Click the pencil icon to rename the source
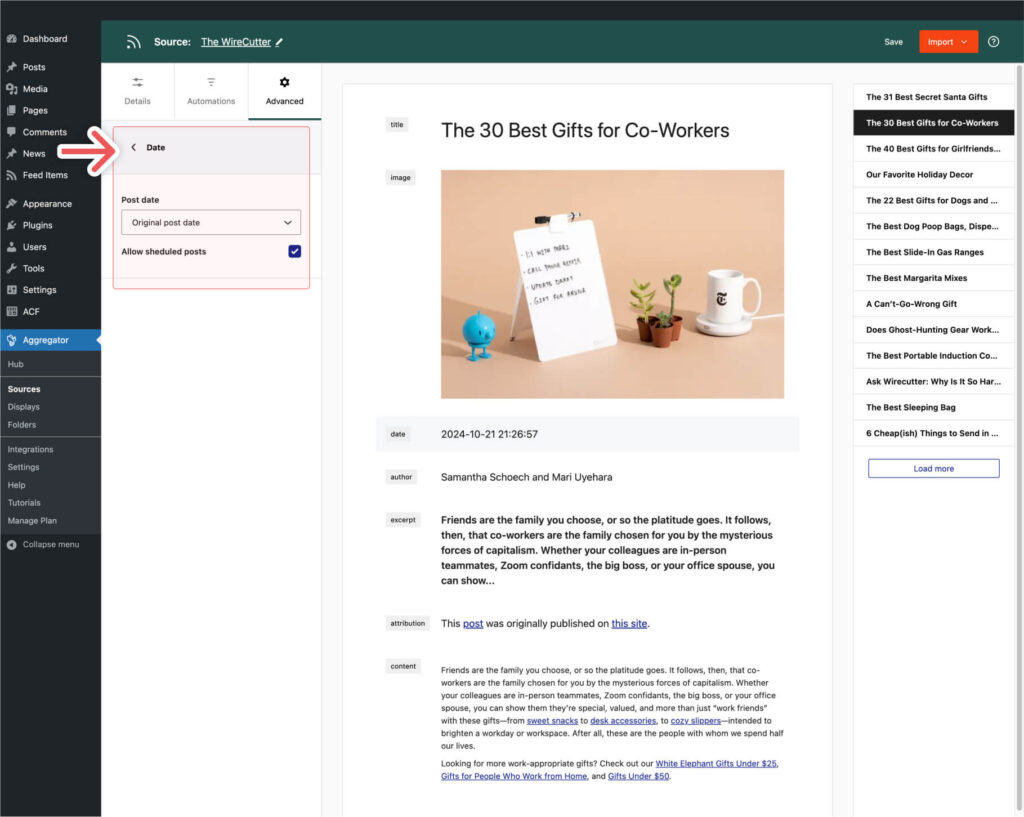 (x=280, y=42)
